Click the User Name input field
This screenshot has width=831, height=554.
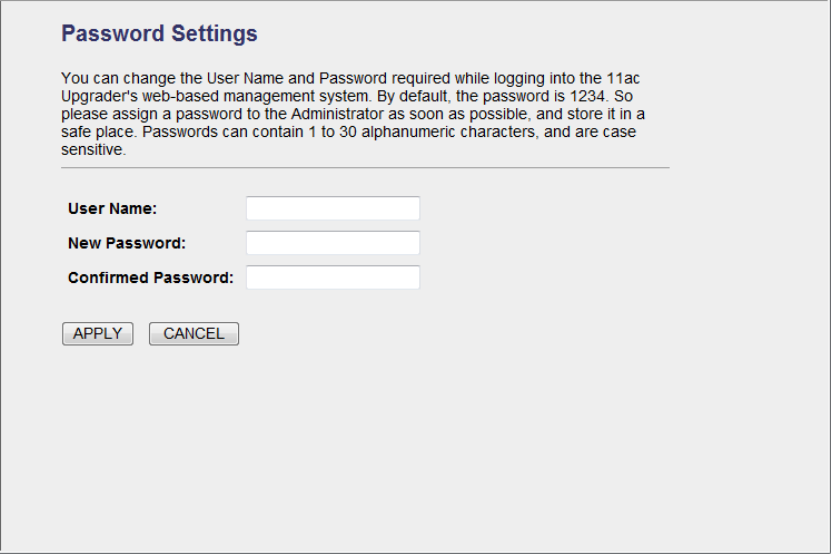[332, 208]
